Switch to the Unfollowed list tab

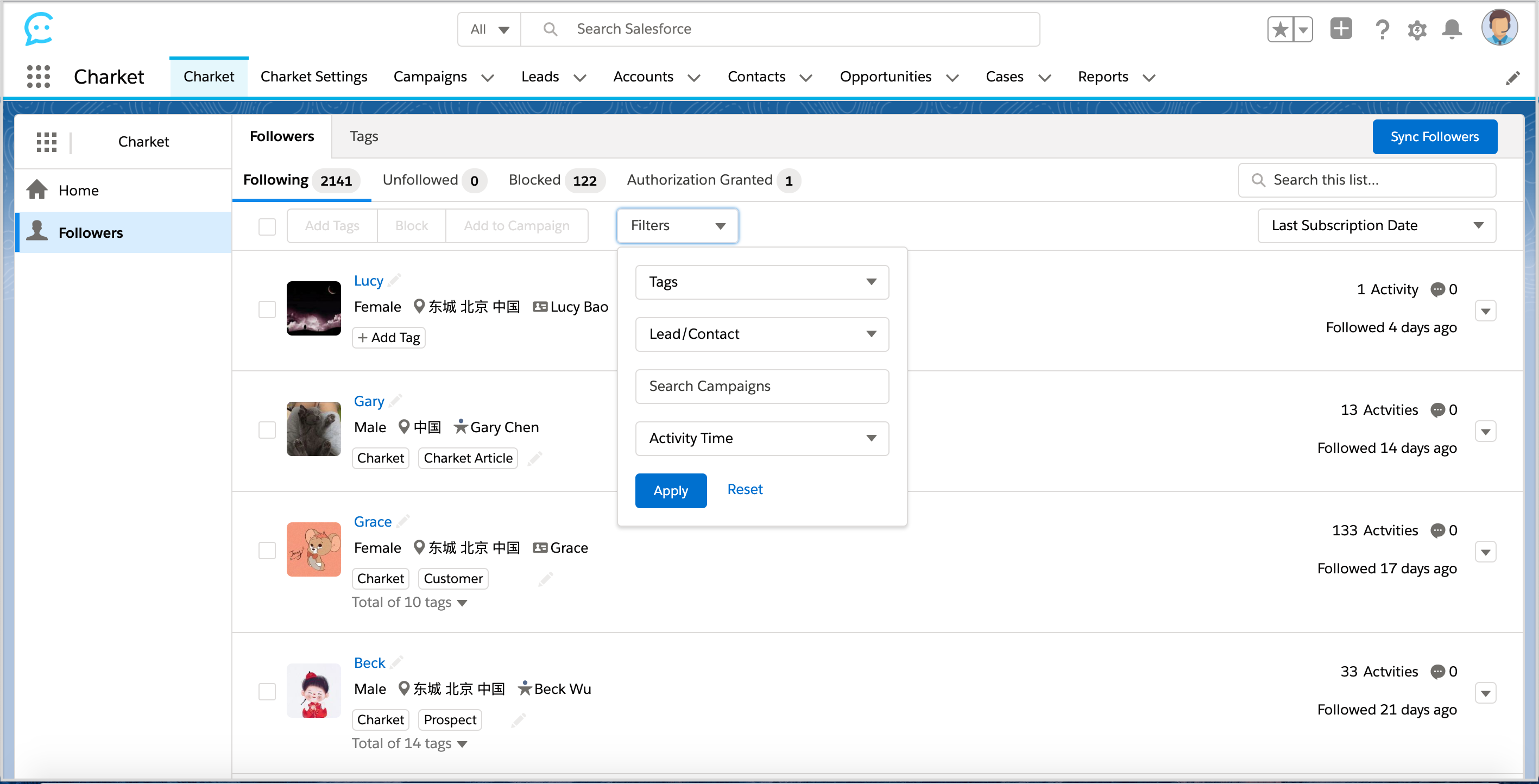tap(434, 180)
